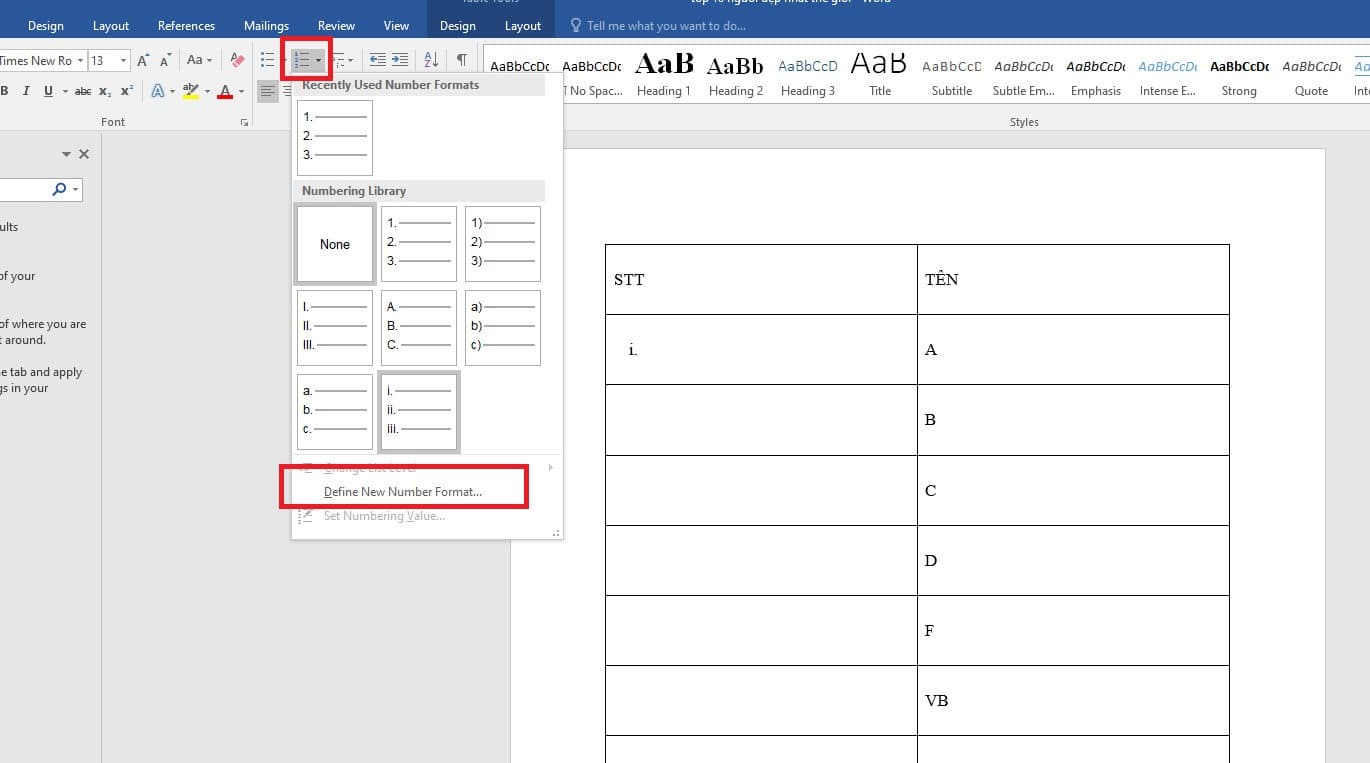Pick the a. b. c. lowercase letter format
The width and height of the screenshot is (1370, 763).
pyautogui.click(x=335, y=412)
